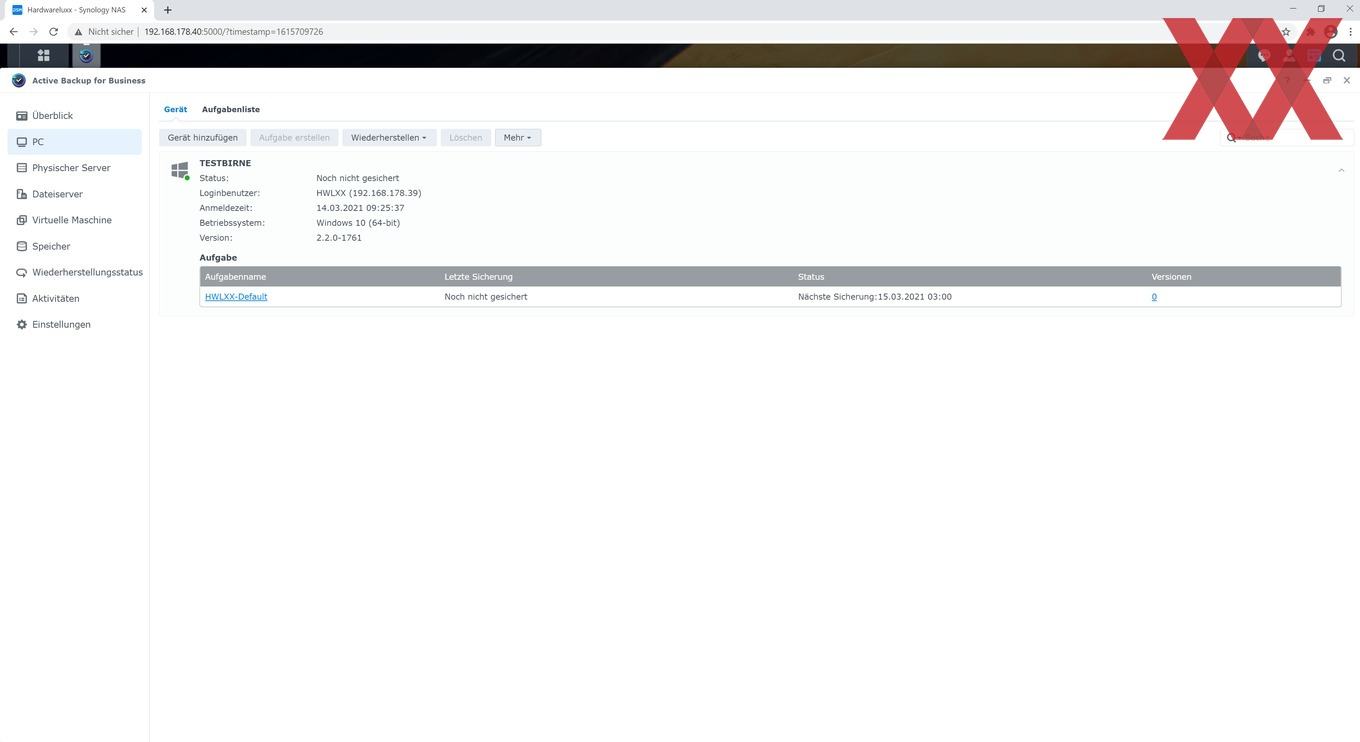
Task: Switch to the Aufgabenliste tab
Action: (x=231, y=109)
